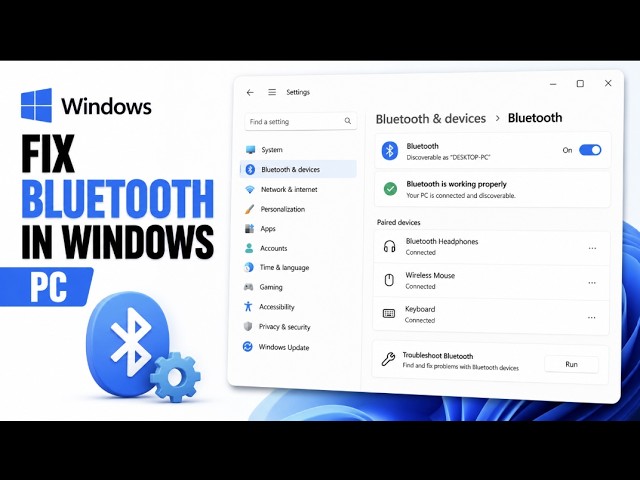The width and height of the screenshot is (640, 480).
Task: Go back with the Settings back arrow
Action: (250, 93)
